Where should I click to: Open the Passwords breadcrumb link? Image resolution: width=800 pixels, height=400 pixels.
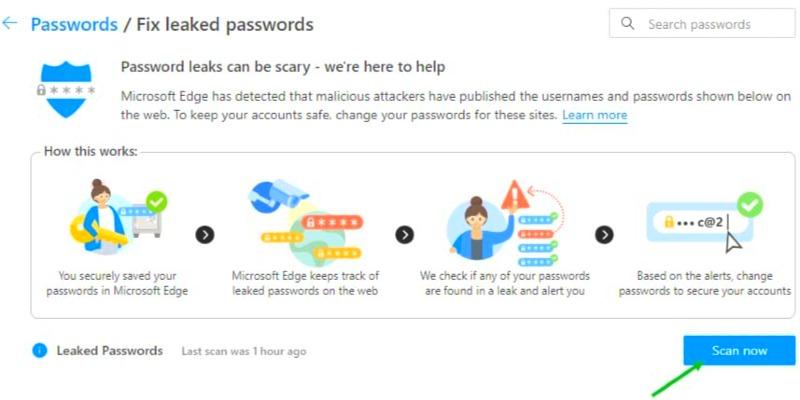pos(74,24)
